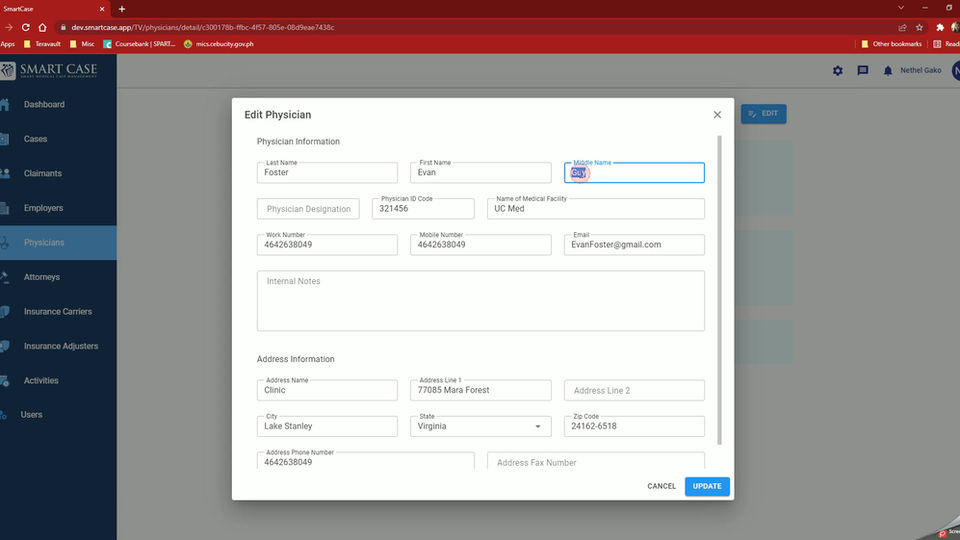Bookmark this page with the star icon

(919, 27)
